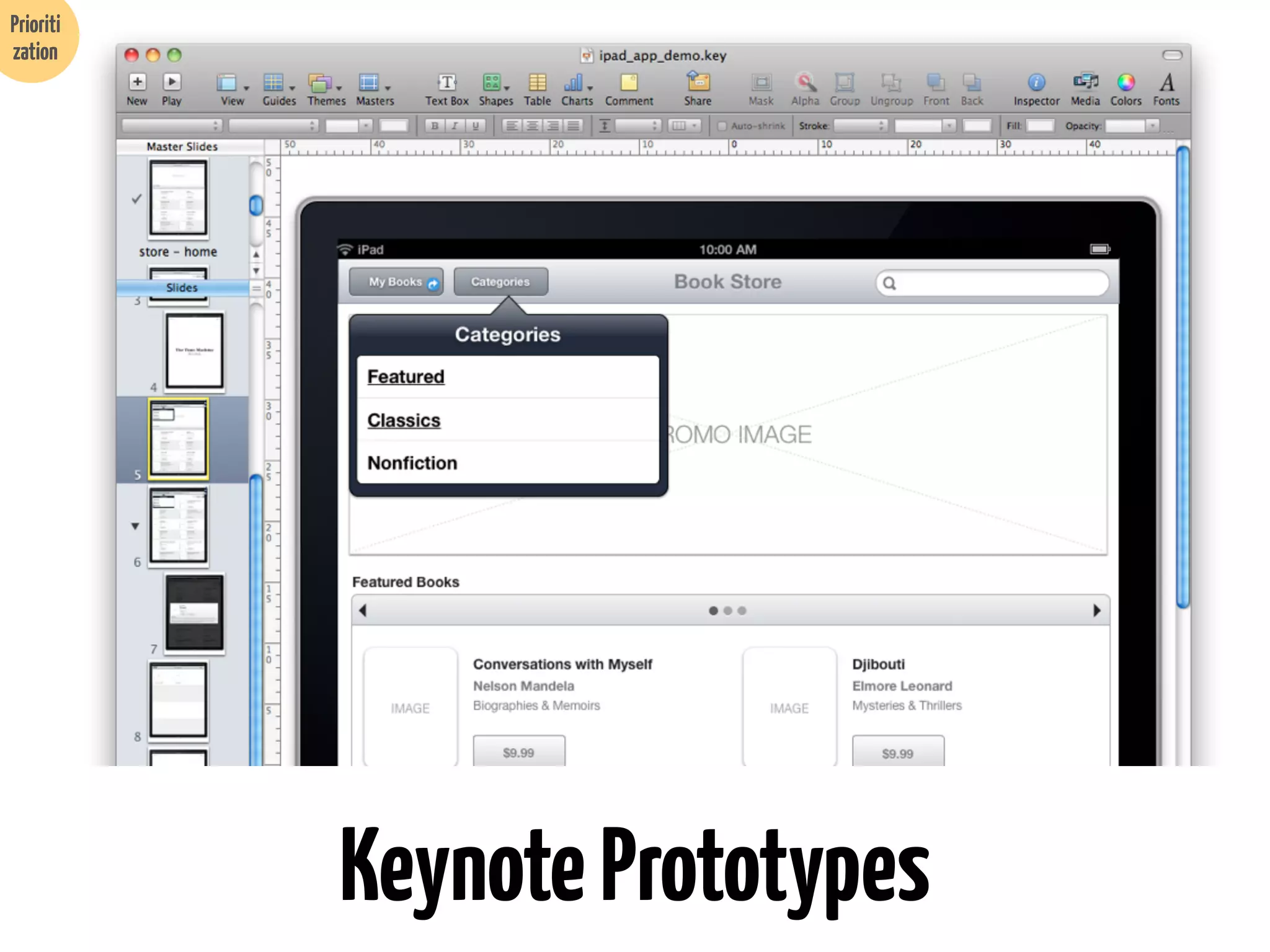Click the Fill color well
This screenshot has height=952, width=1270.
(1040, 126)
